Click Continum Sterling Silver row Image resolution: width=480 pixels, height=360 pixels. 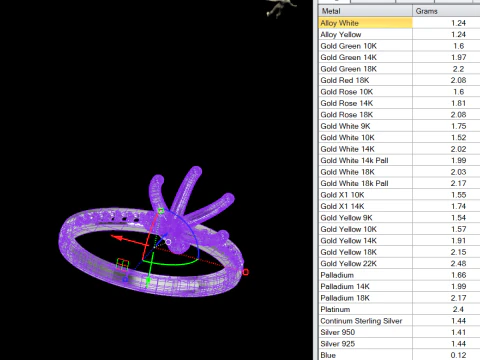399,321
